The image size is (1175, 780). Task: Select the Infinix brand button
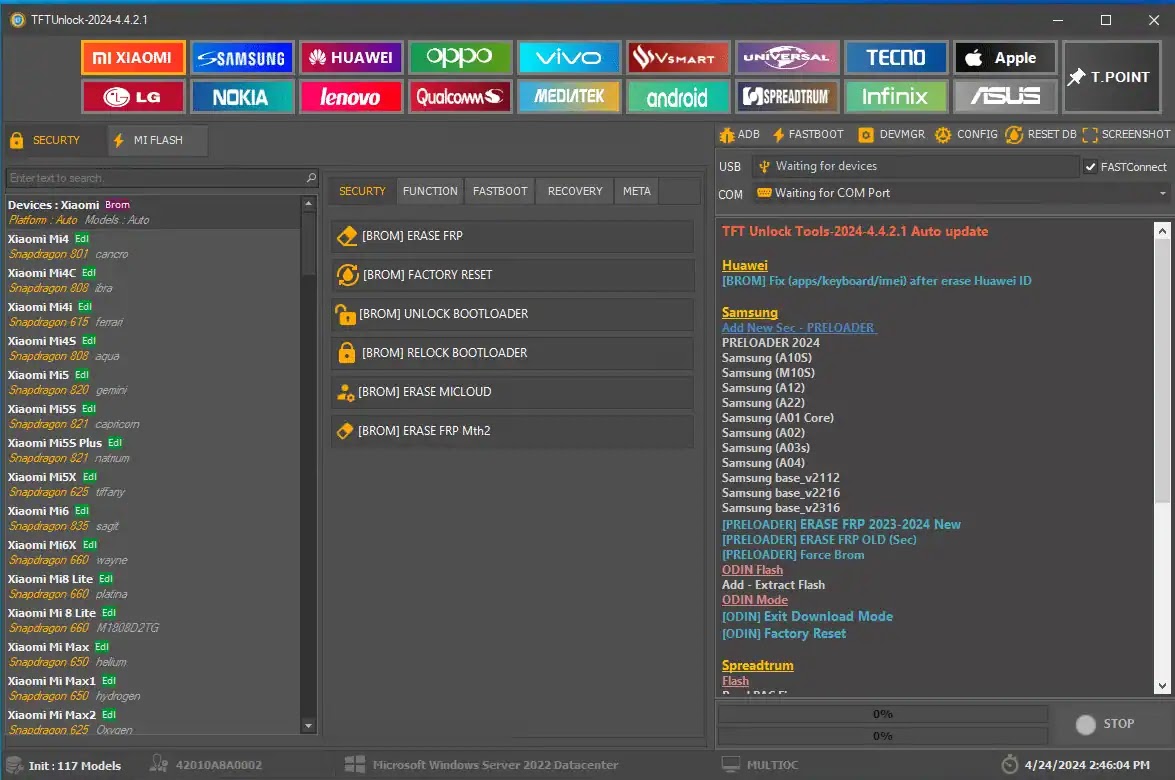point(895,97)
